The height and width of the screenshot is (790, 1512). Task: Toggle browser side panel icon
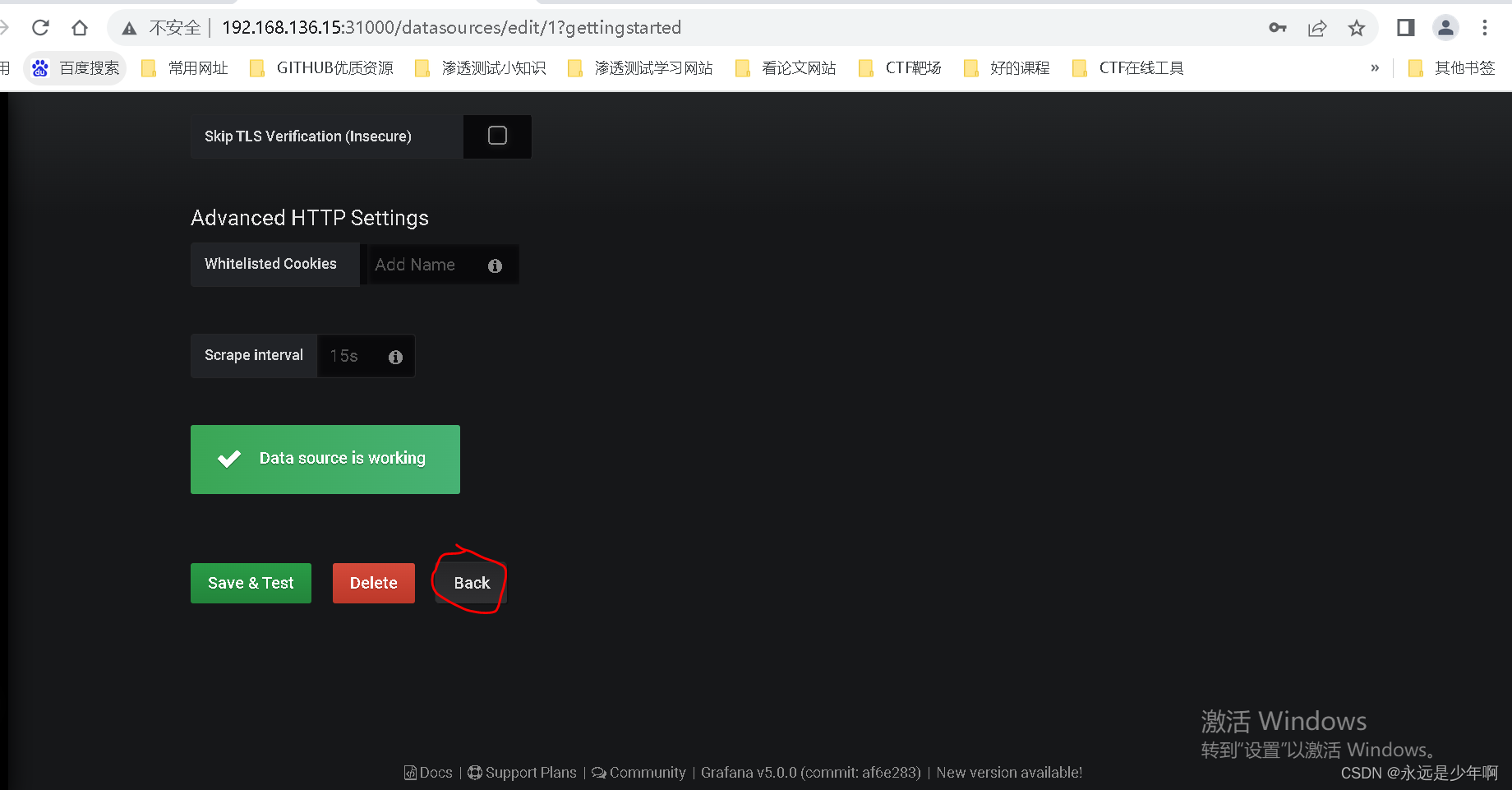pos(1406,28)
